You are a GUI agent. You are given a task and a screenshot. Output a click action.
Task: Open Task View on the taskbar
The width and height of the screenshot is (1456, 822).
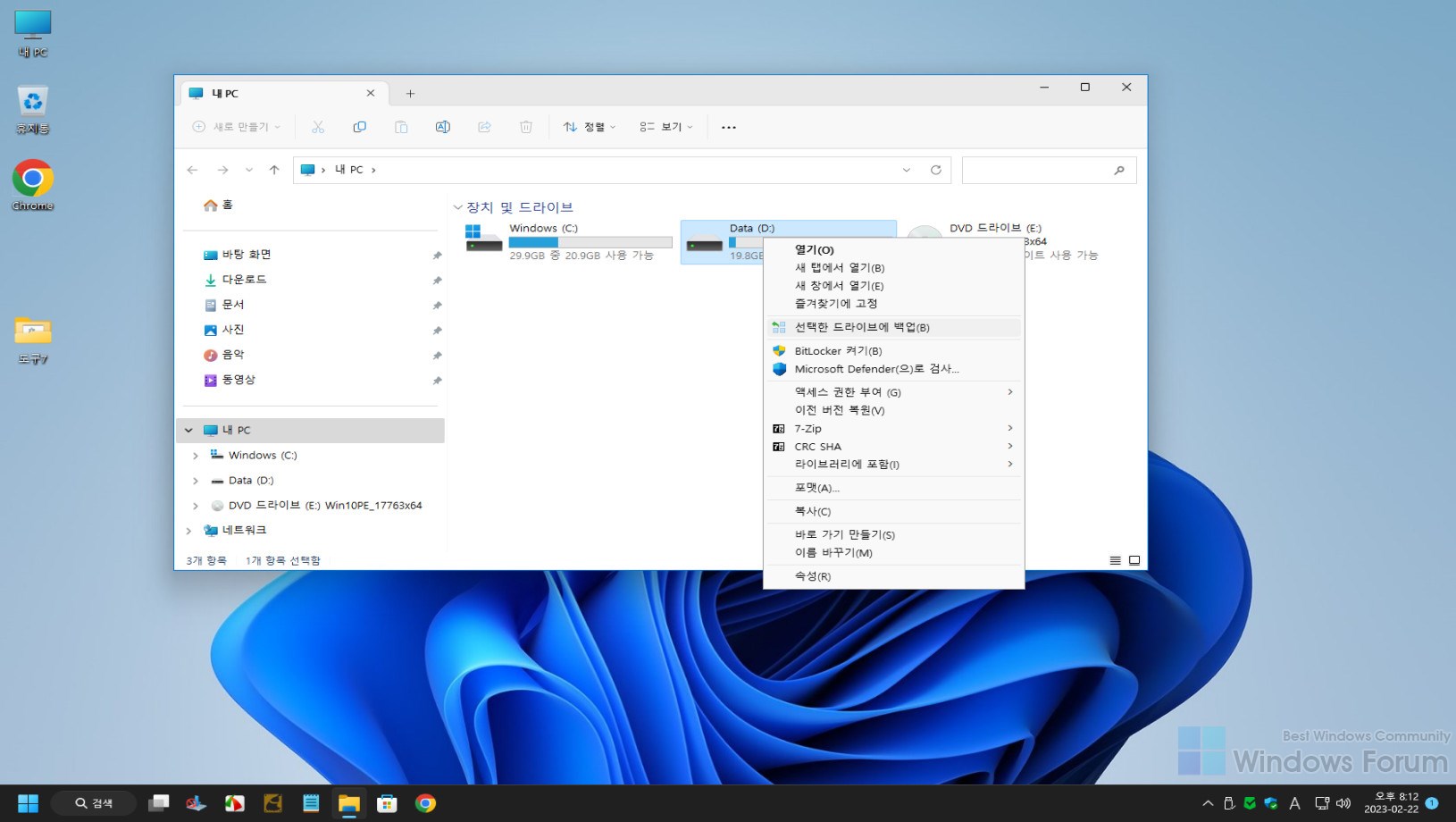(159, 803)
